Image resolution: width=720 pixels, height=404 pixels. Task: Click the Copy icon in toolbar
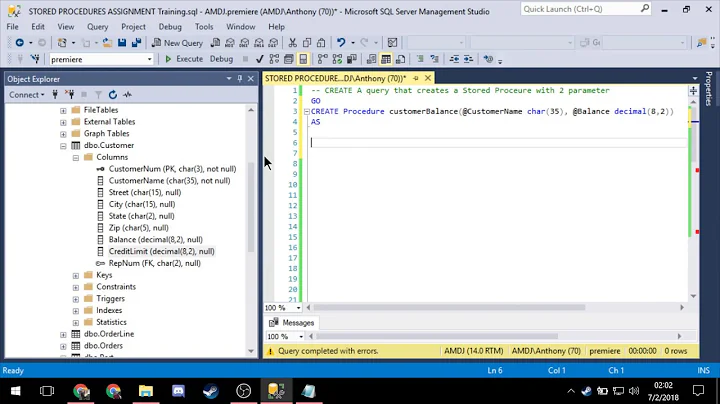[x=307, y=43]
